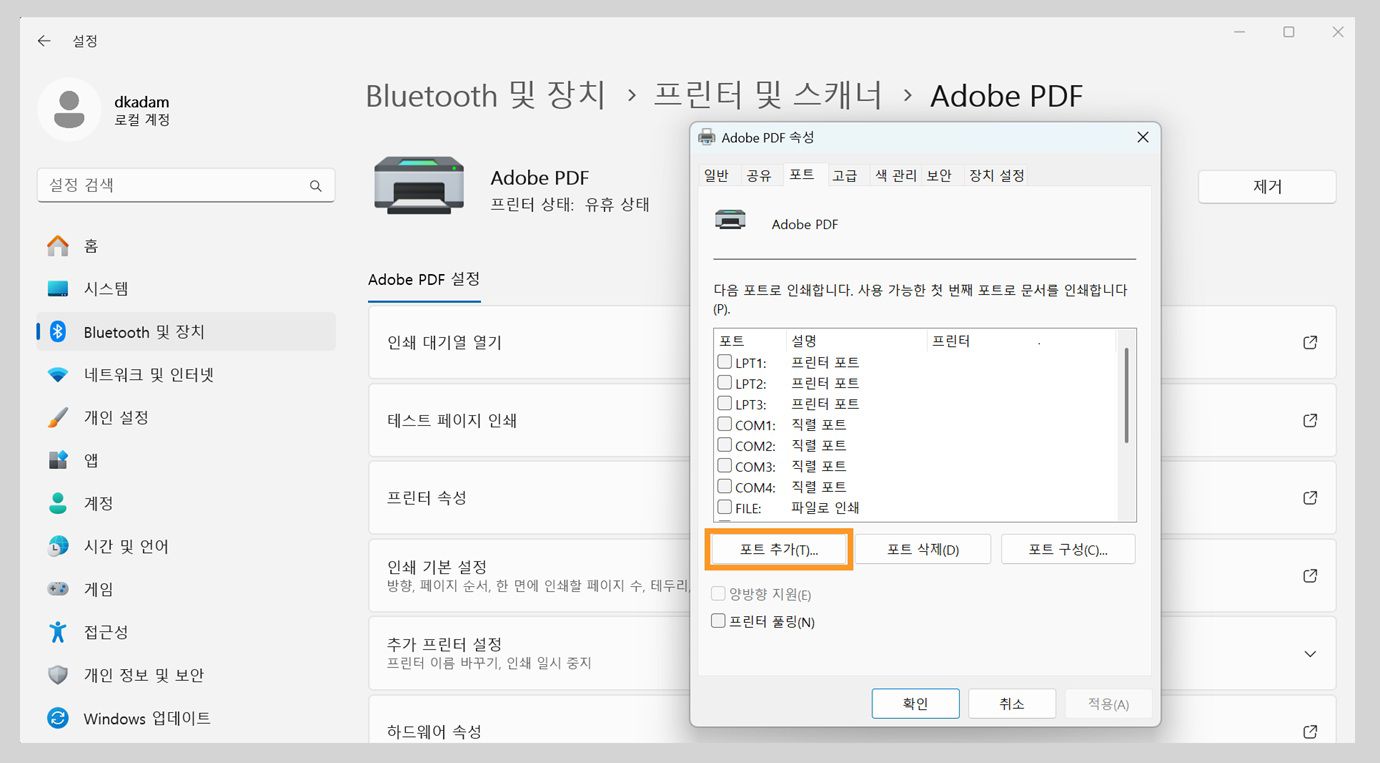The height and width of the screenshot is (763, 1380).
Task: Expand the collapsed settings row chevron
Action: pyautogui.click(x=1310, y=653)
